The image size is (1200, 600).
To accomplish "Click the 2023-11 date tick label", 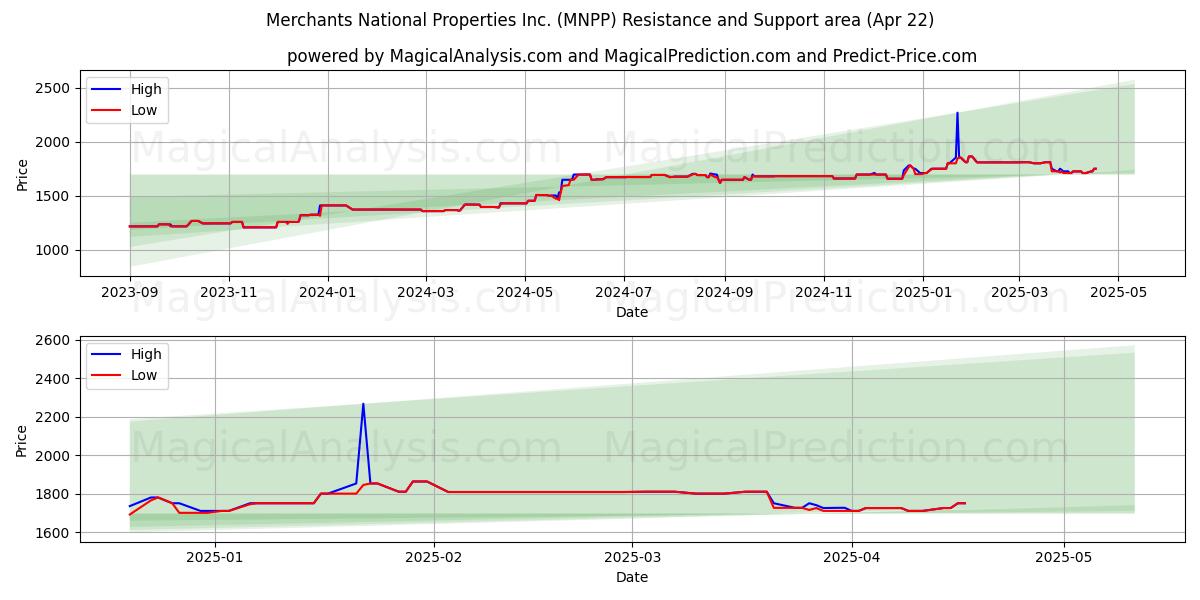I will 229,293.
